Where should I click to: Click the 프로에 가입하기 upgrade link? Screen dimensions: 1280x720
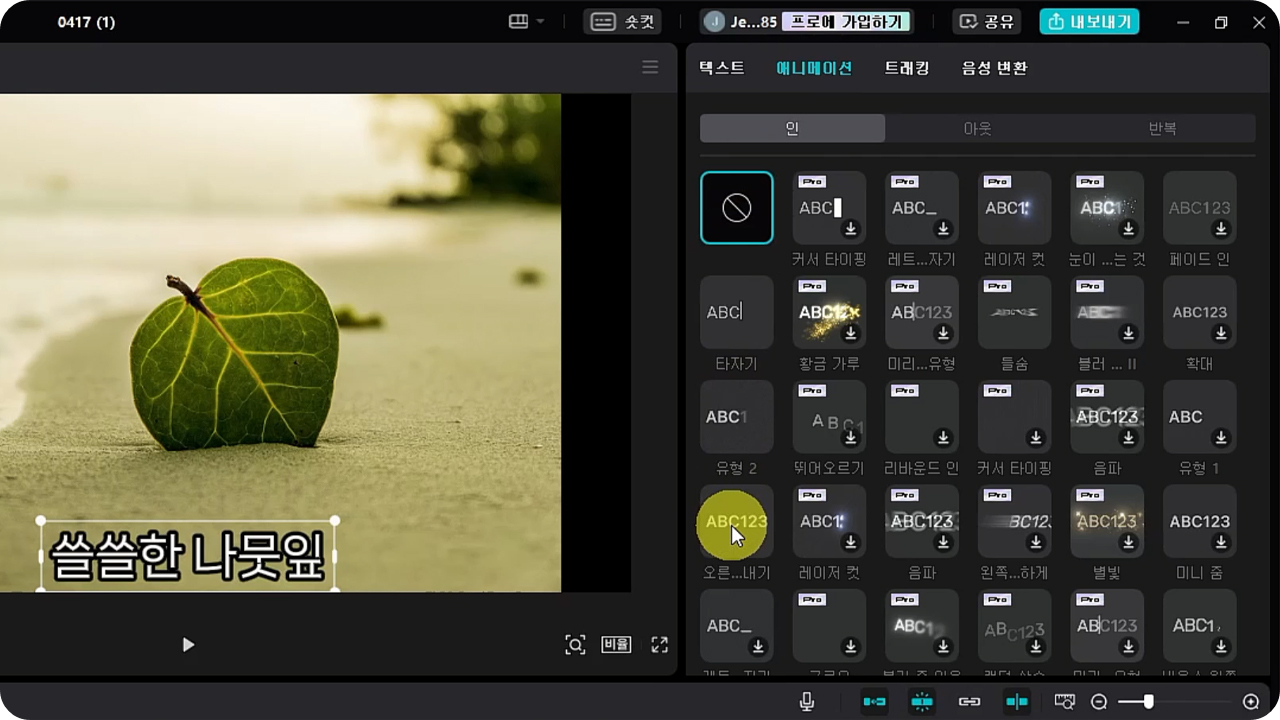(x=846, y=22)
